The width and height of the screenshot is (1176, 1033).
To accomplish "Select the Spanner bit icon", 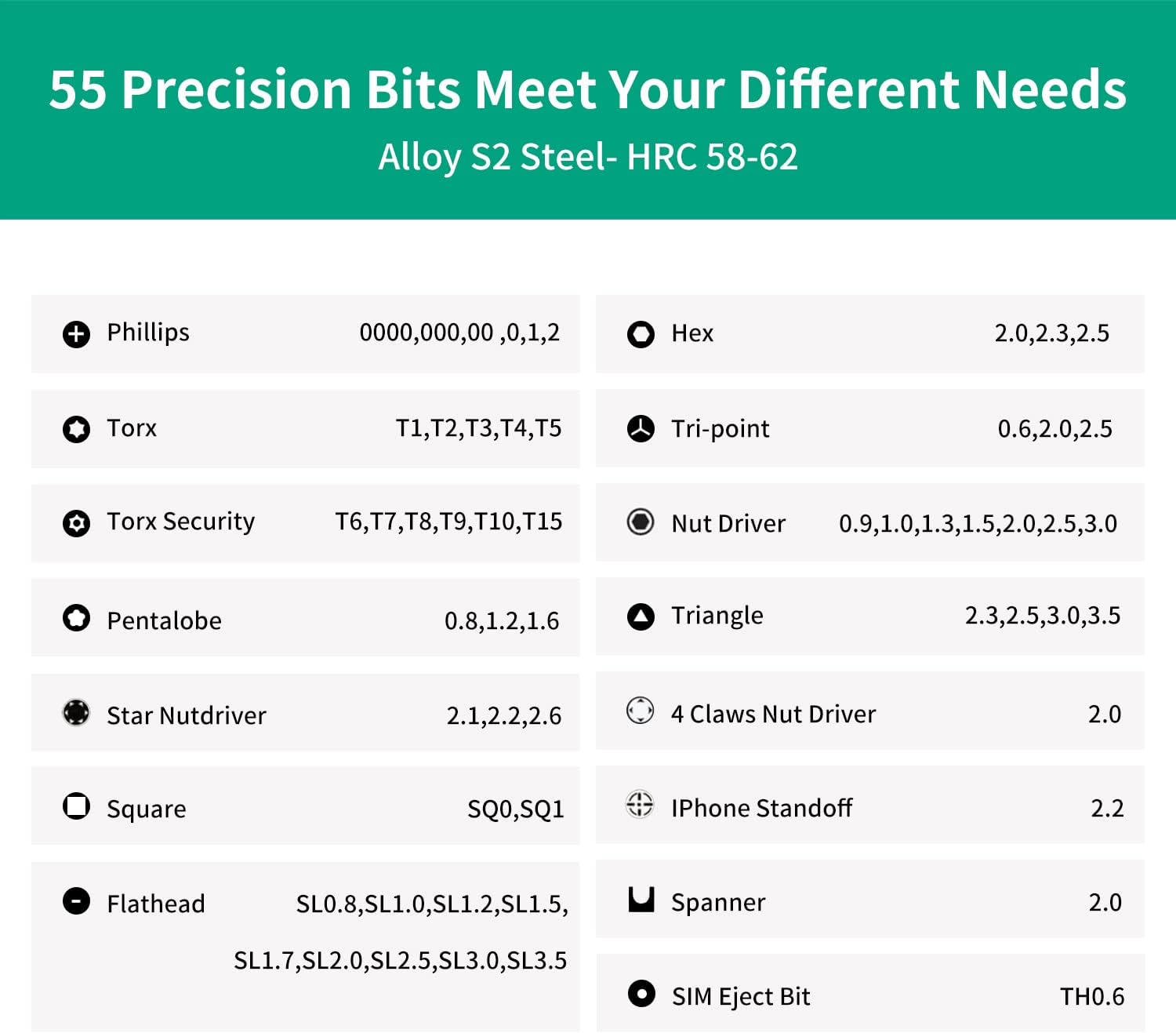I will coord(641,900).
